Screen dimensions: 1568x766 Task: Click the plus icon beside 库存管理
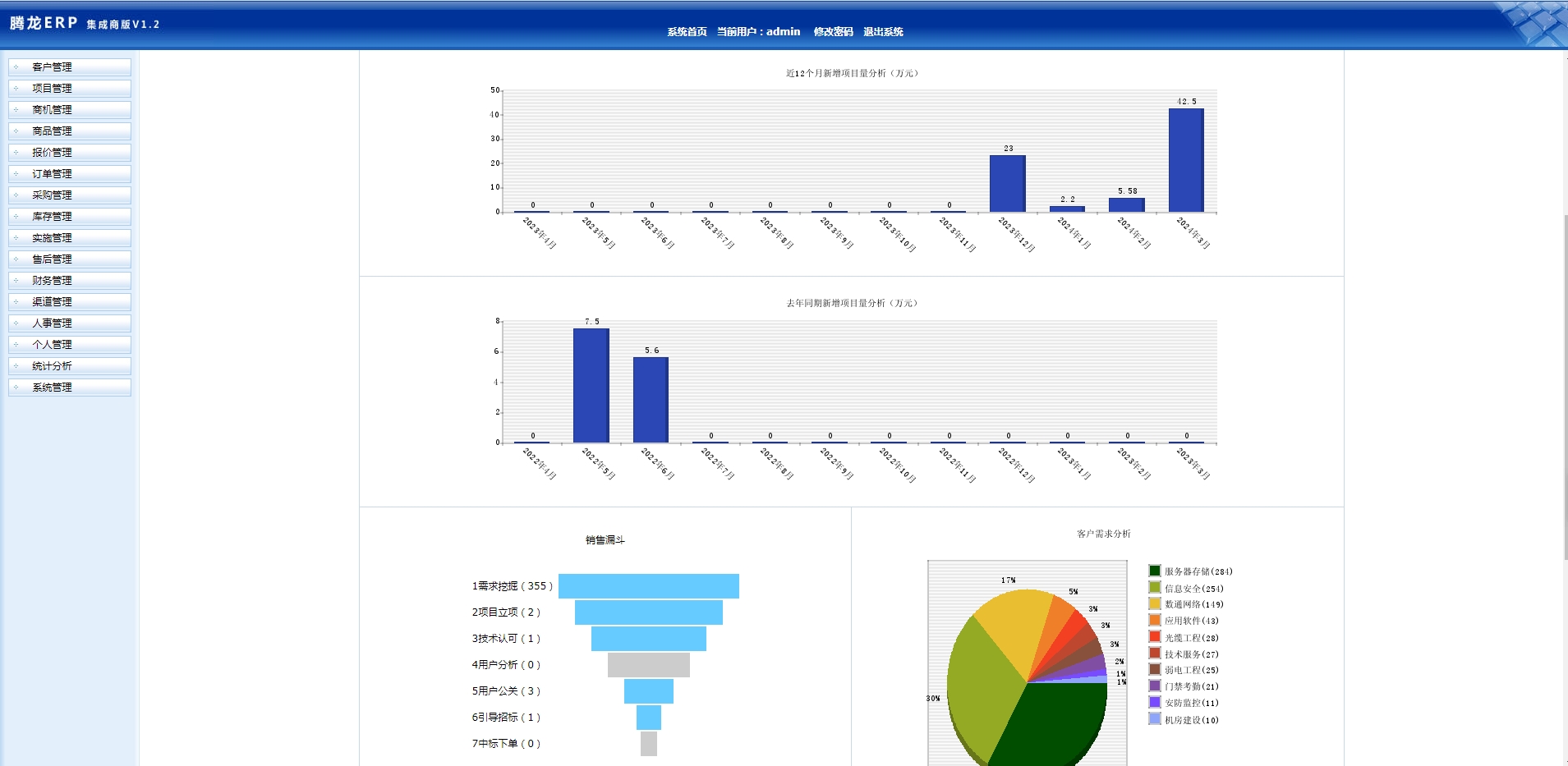16,216
